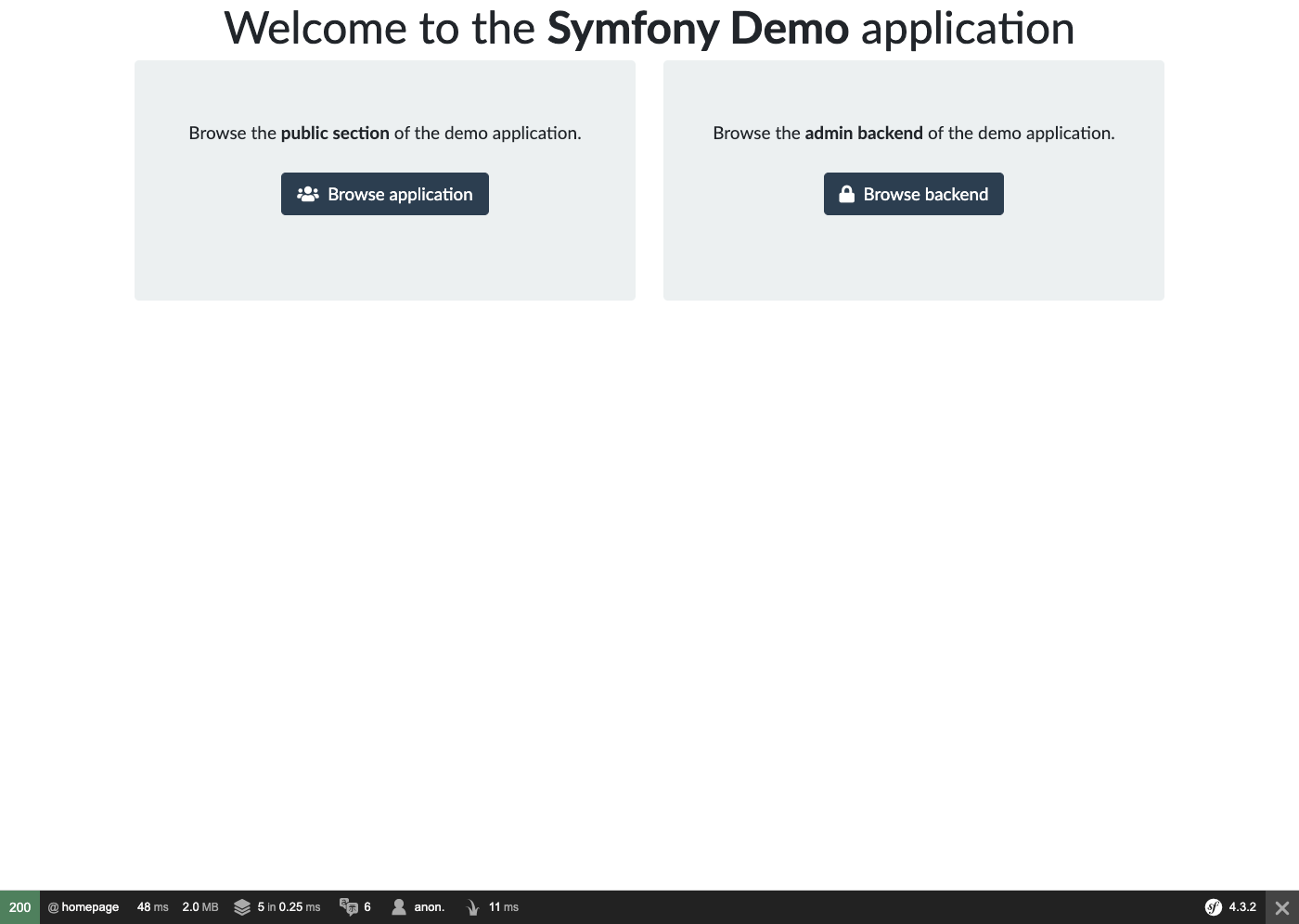Click the Symfony logo icon
Screen dimensions: 1299x924
[1214, 907]
